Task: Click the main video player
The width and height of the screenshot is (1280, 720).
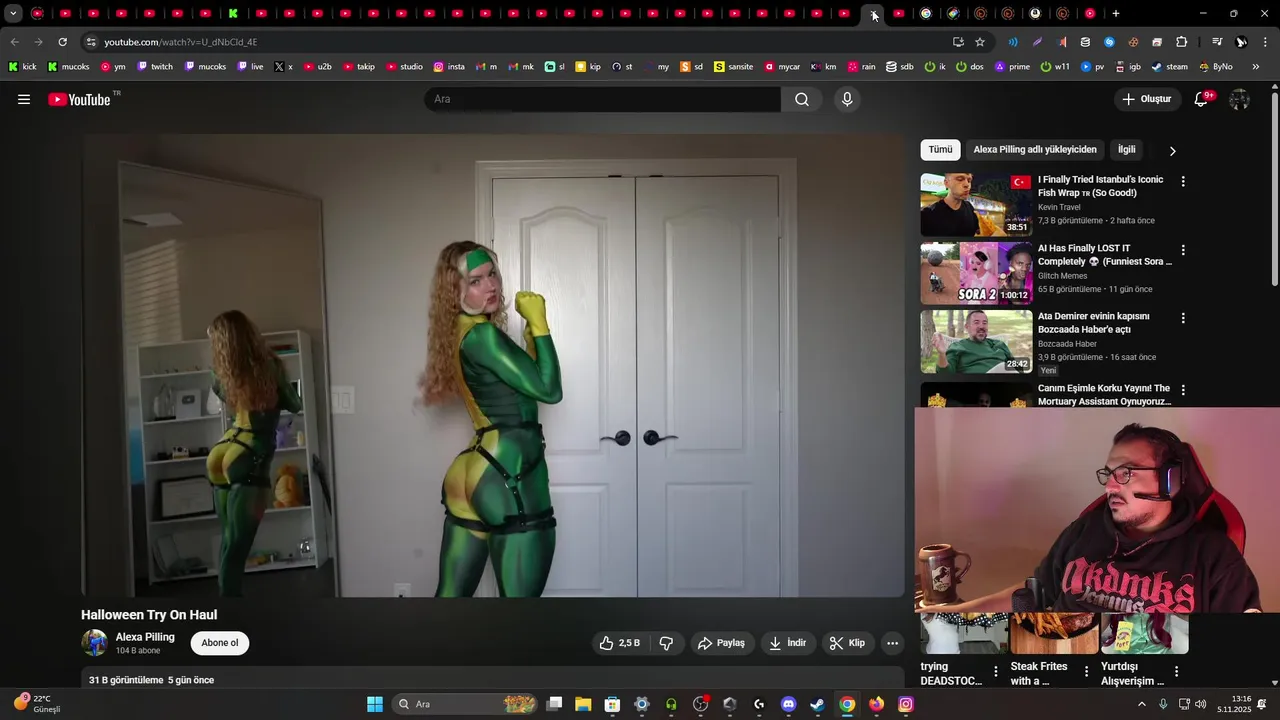Action: coord(493,365)
